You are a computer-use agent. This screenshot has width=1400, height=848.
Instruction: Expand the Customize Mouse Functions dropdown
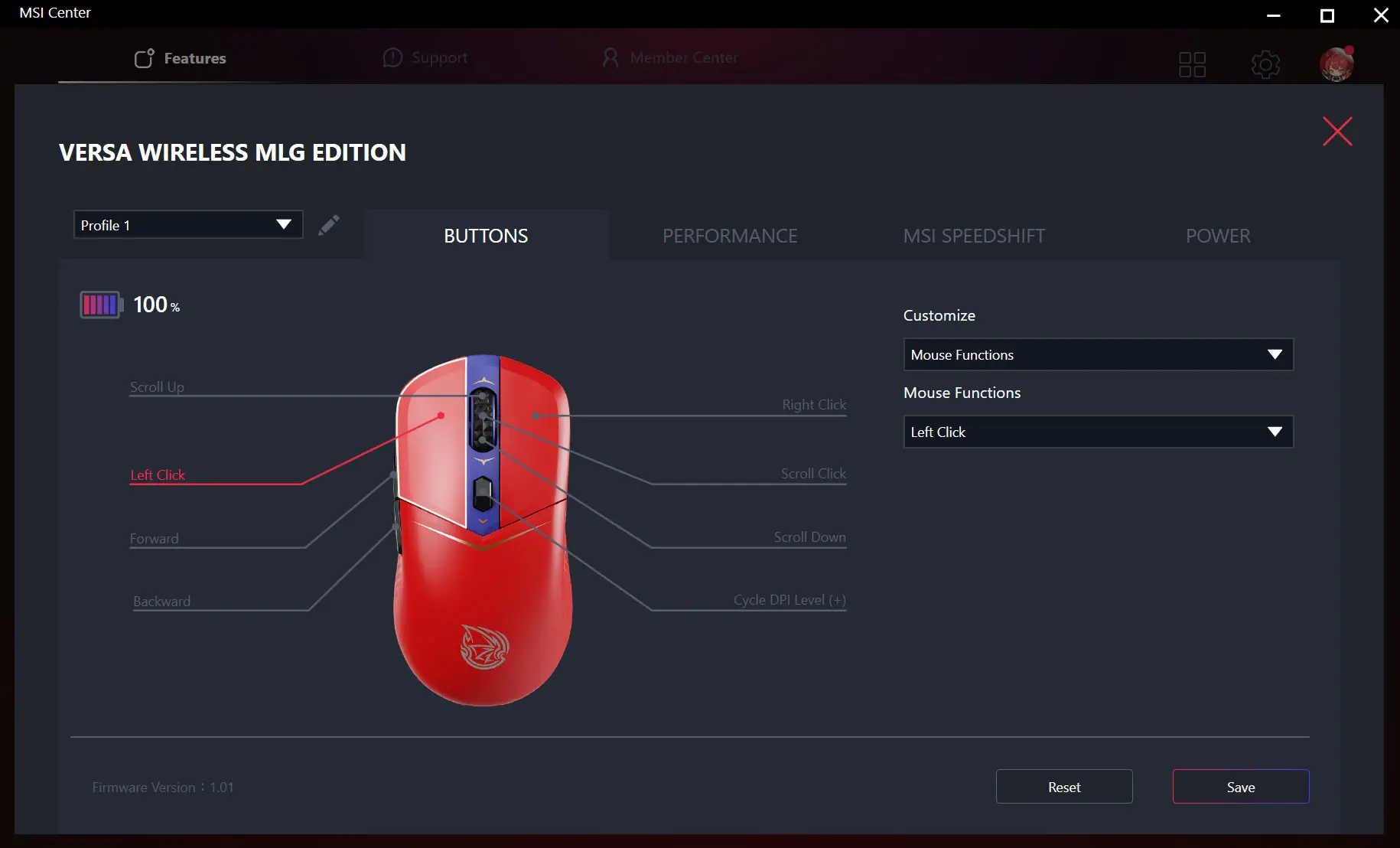(1098, 355)
